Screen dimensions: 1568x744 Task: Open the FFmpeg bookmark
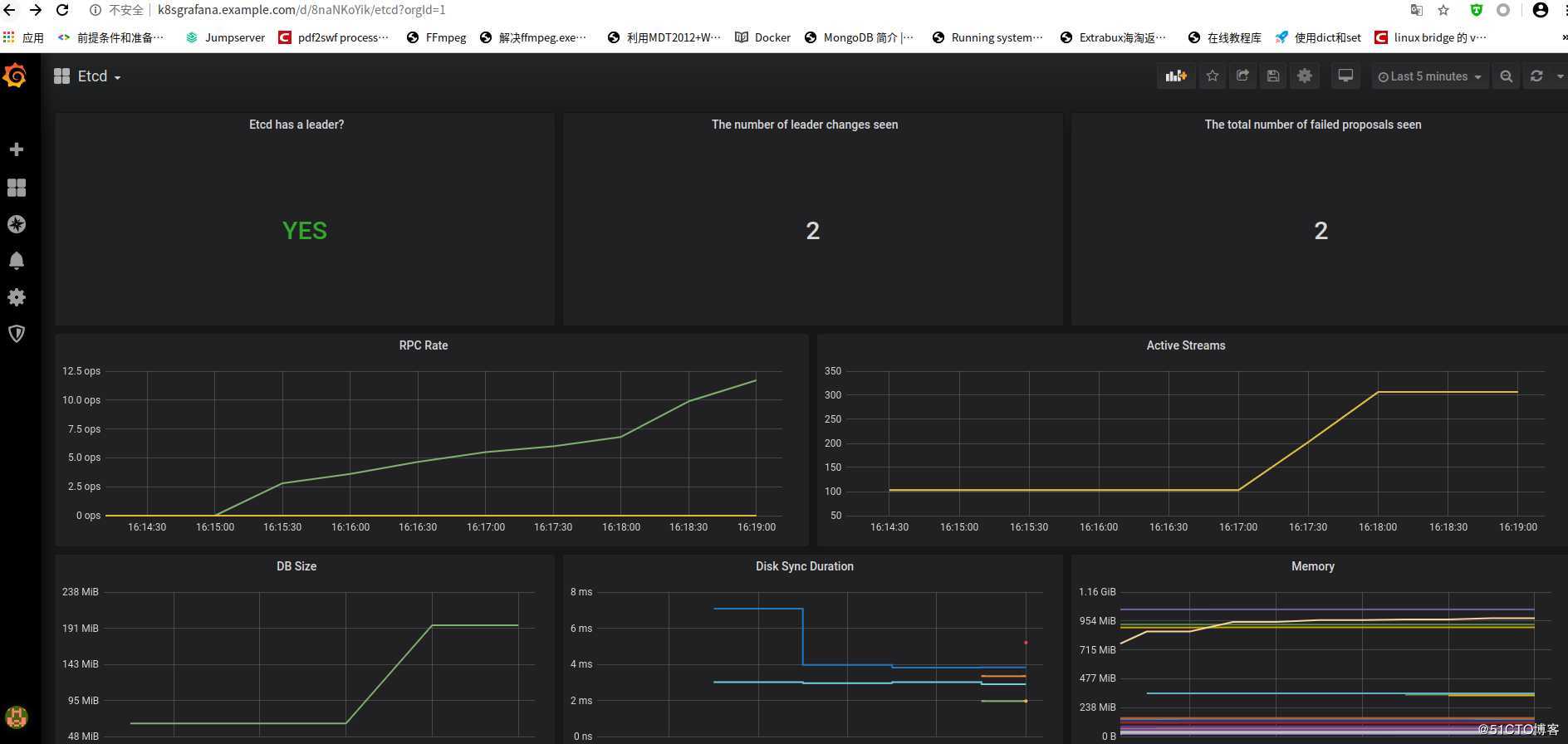[x=436, y=37]
